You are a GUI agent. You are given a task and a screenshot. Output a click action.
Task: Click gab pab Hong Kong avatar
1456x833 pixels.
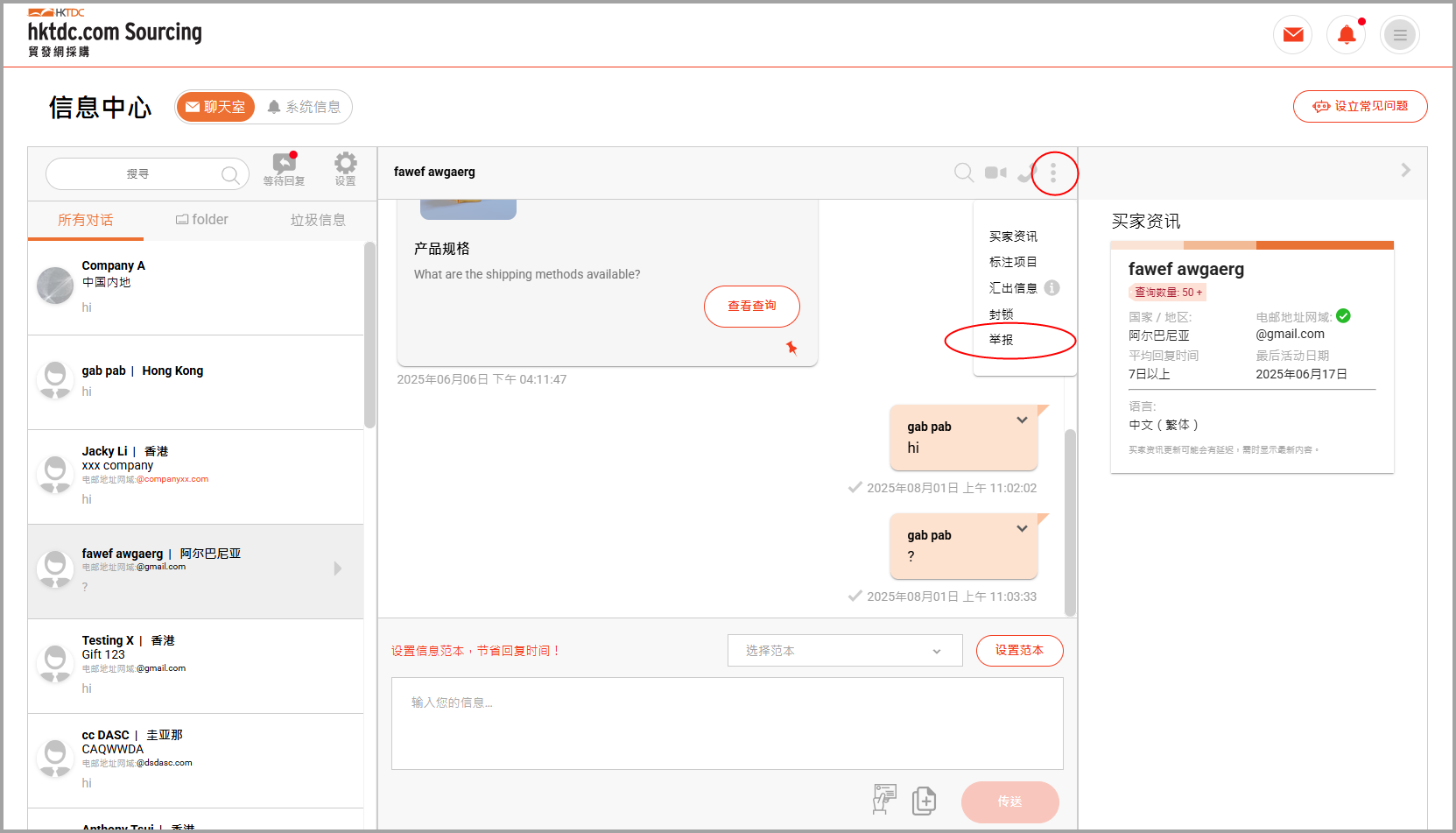pos(55,380)
